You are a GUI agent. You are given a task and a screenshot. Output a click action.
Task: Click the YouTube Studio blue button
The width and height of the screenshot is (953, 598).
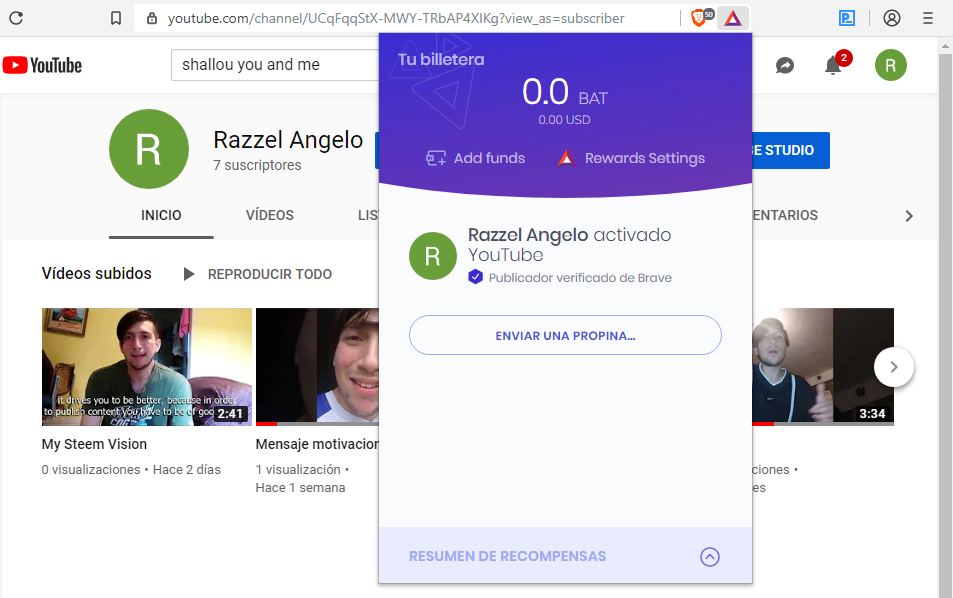(791, 150)
